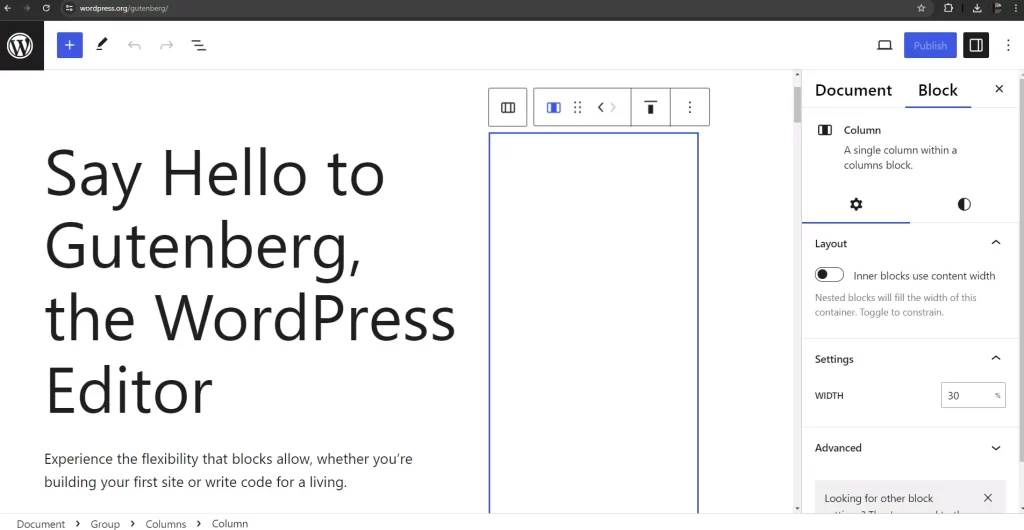Screen dimensions: 1024x530
Task: Open the block Styles tab
Action: pos(964,204)
